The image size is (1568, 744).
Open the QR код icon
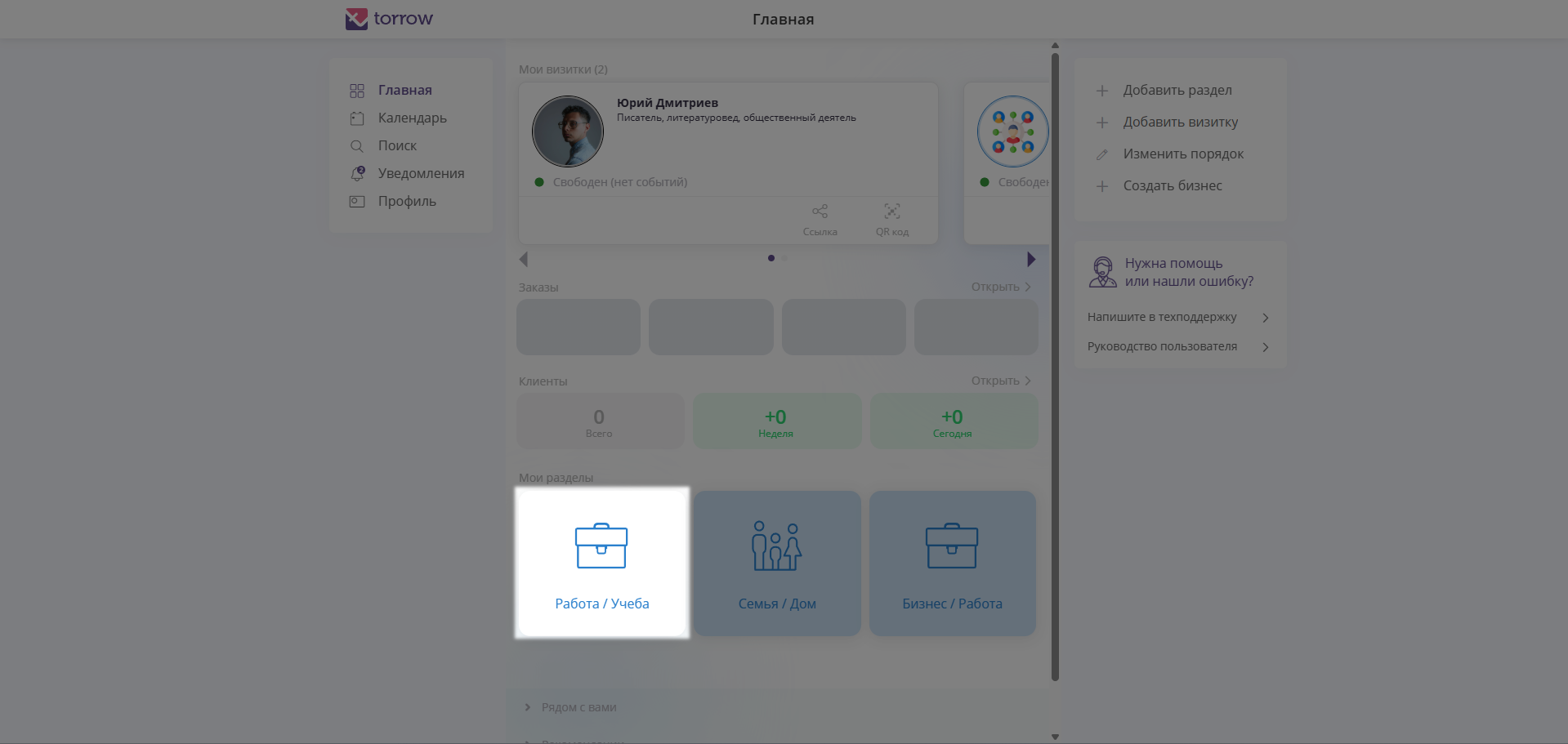891,212
